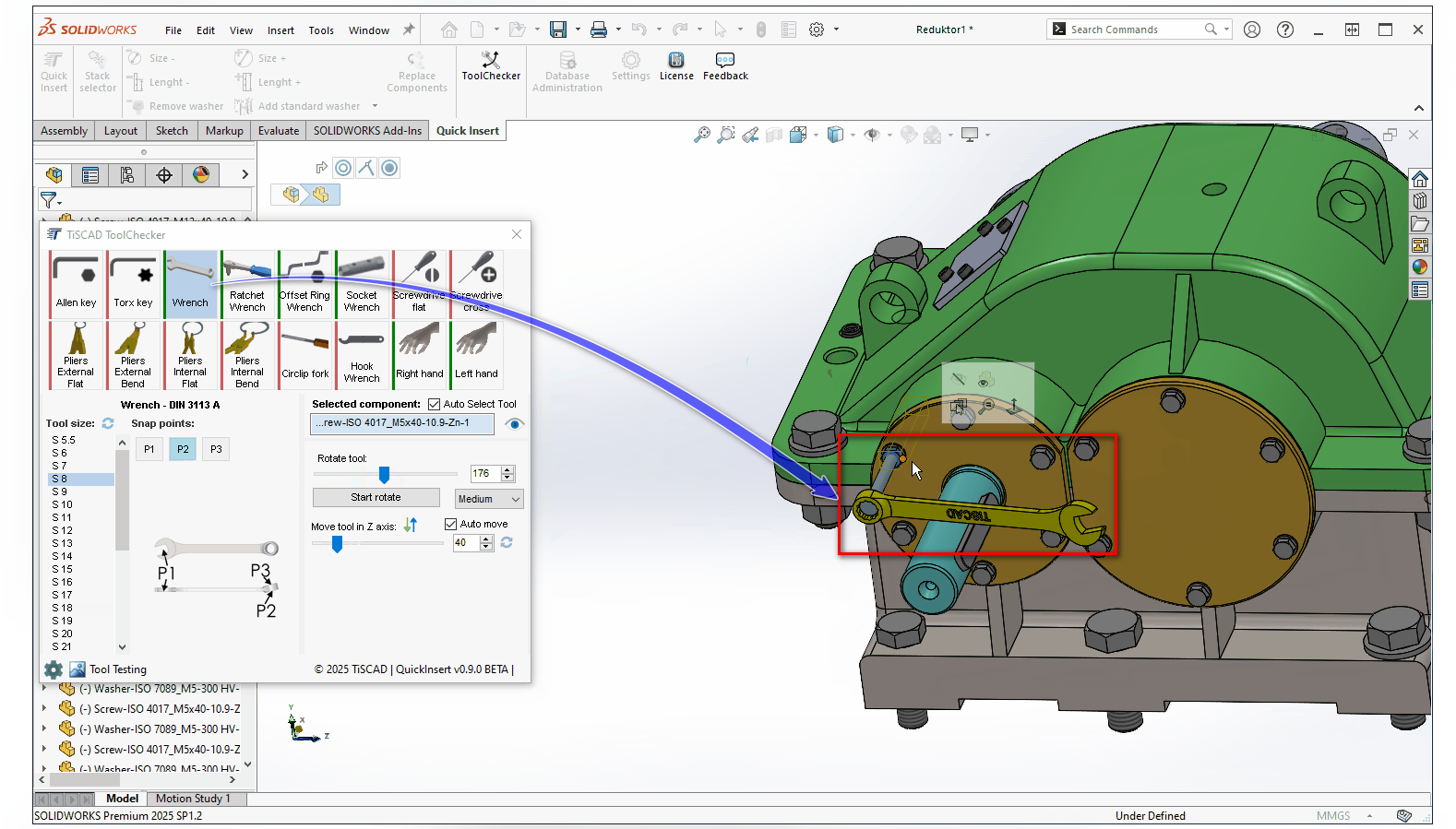Toggle selected component visibility eye
The width and height of the screenshot is (1456, 829).
click(515, 424)
